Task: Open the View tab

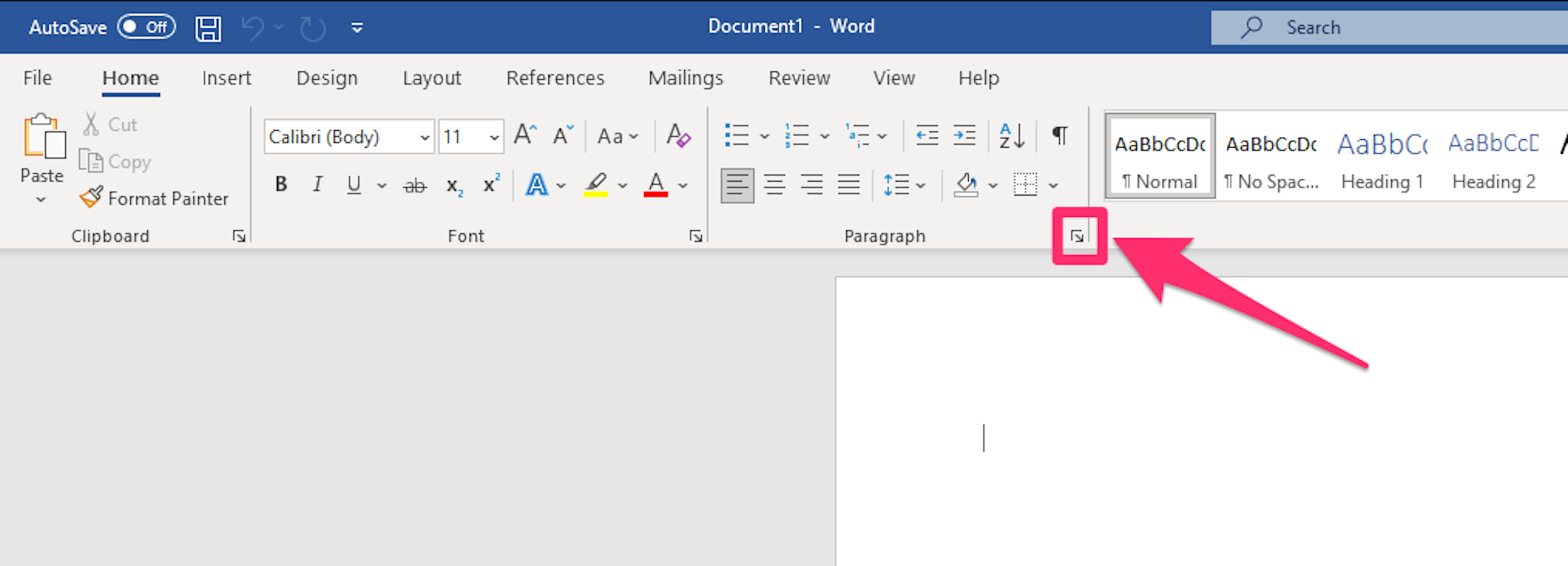Action: point(893,78)
